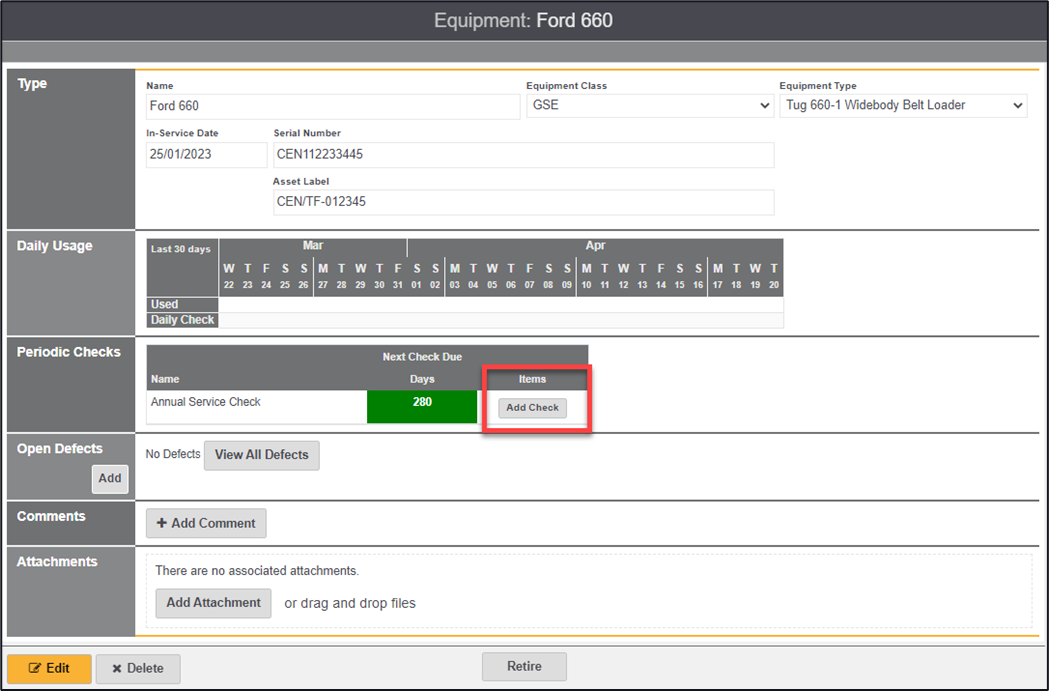This screenshot has width=1049, height=691.
Task: Open the Equipment Class dropdown
Action: click(x=650, y=105)
